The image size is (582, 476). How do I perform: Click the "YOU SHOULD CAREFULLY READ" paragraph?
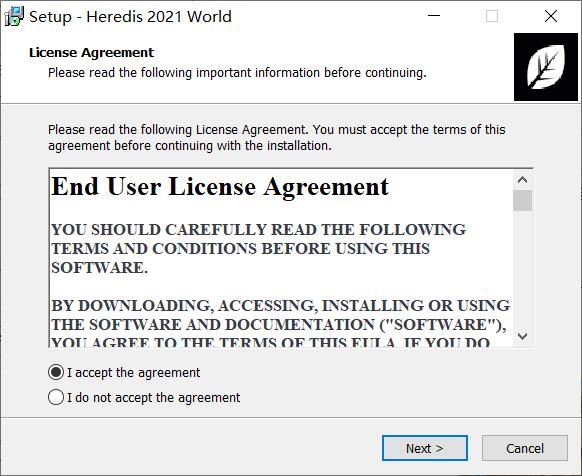click(258, 248)
